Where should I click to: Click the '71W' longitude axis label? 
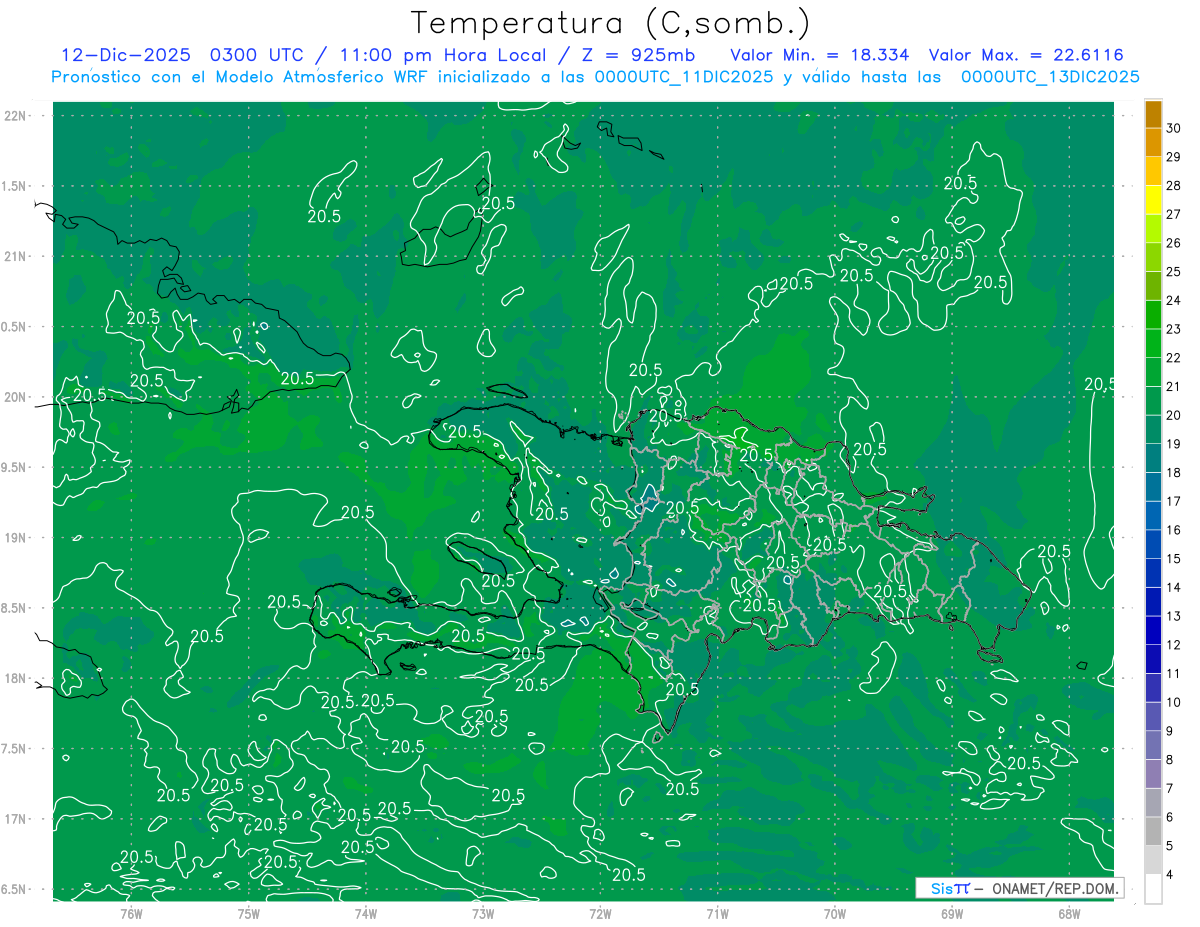coord(717,913)
